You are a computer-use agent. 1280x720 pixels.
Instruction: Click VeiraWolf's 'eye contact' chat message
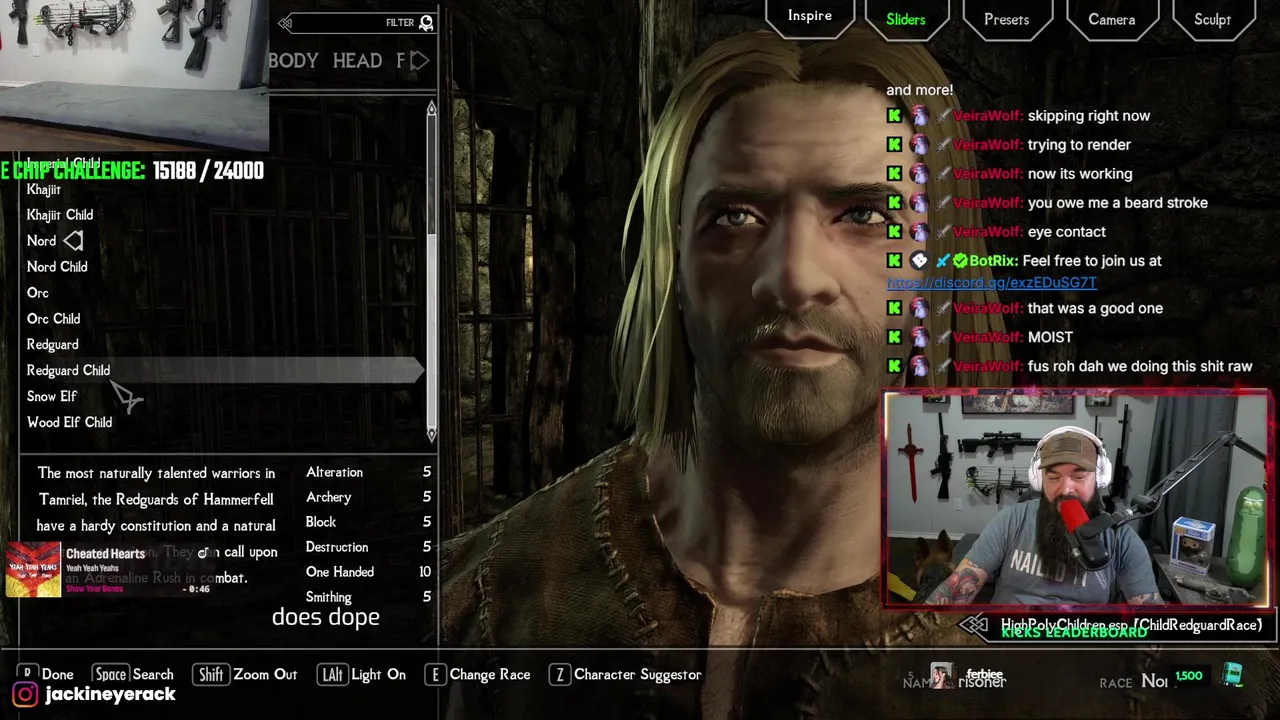coord(1067,232)
